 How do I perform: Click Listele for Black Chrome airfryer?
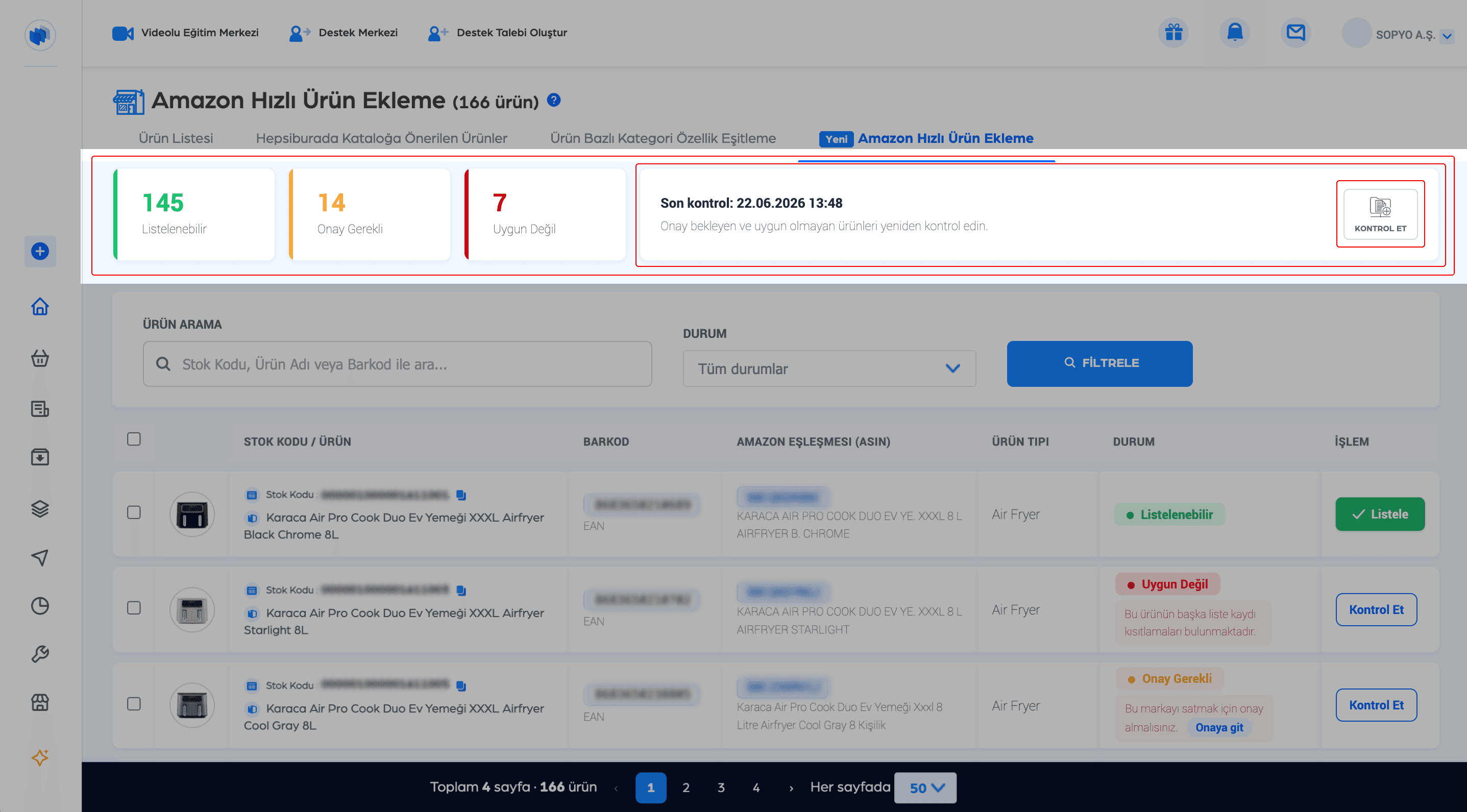coord(1380,514)
